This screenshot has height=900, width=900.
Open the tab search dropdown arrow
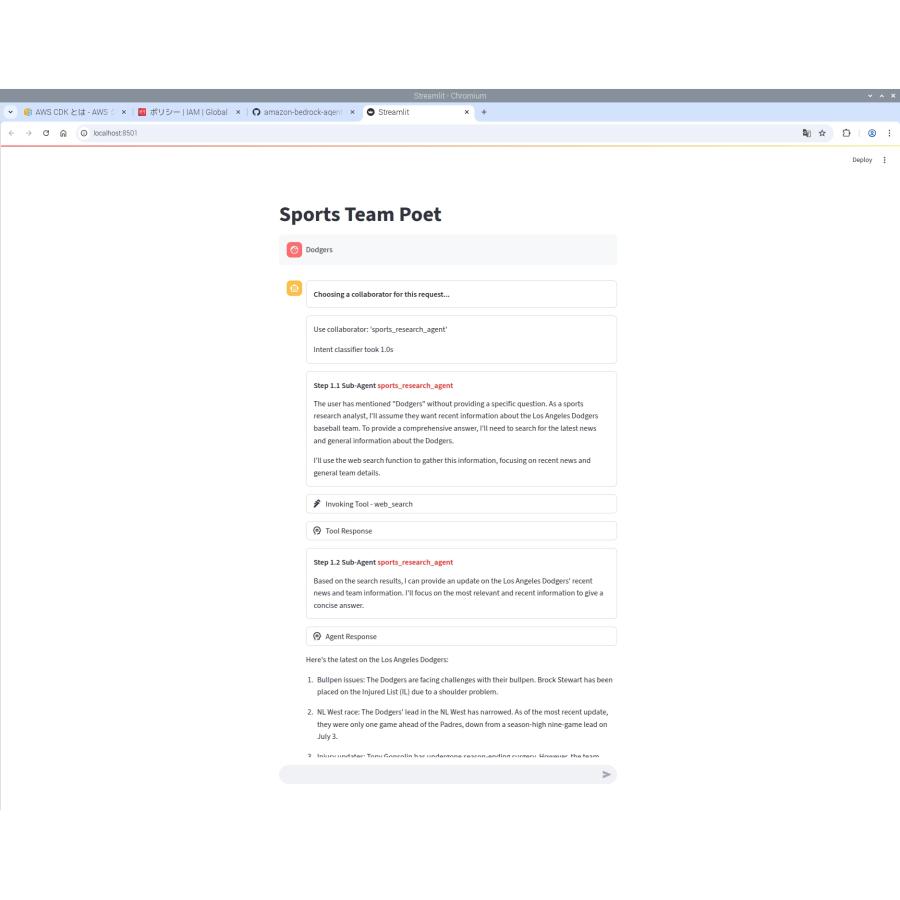[10, 112]
